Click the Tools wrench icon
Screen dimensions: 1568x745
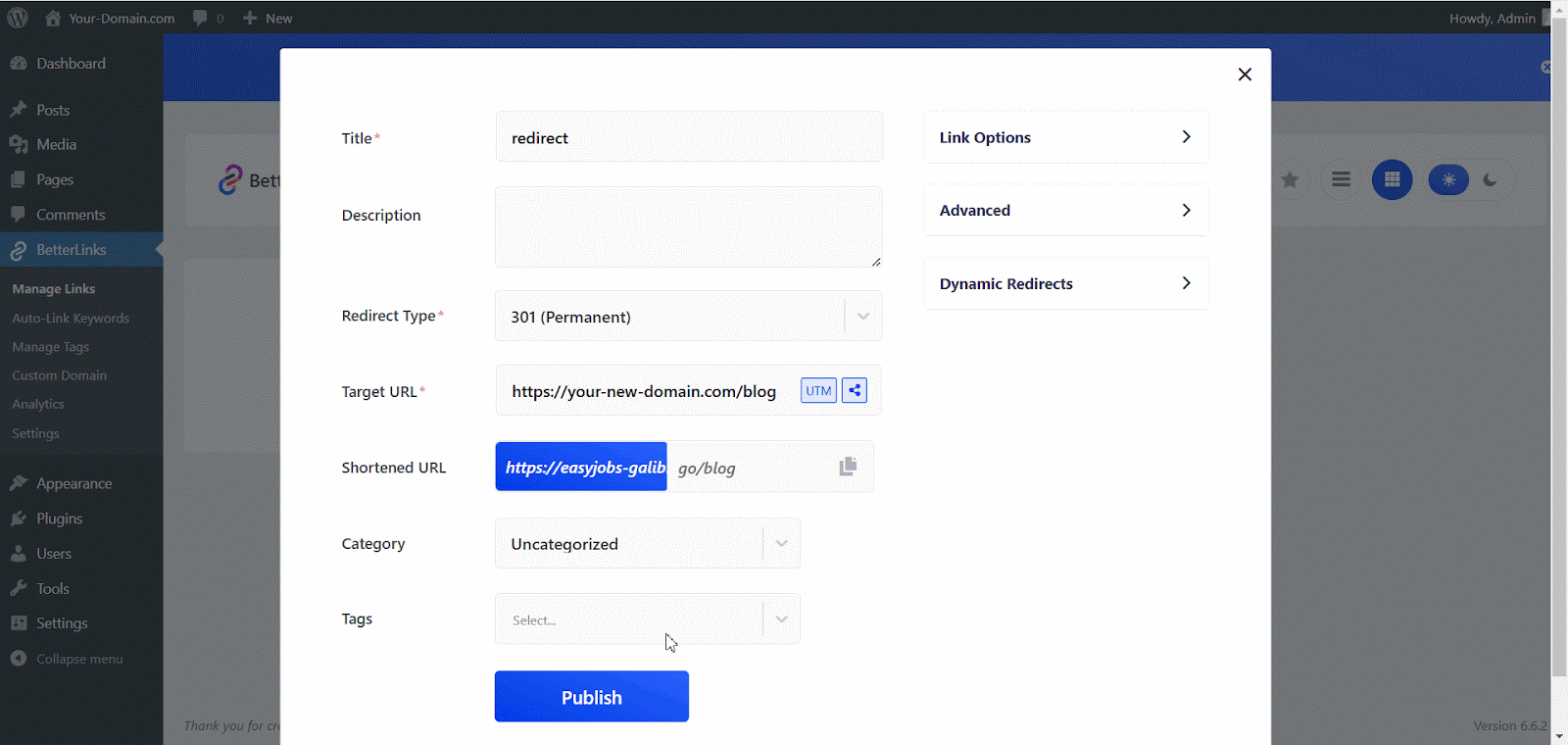click(18, 588)
